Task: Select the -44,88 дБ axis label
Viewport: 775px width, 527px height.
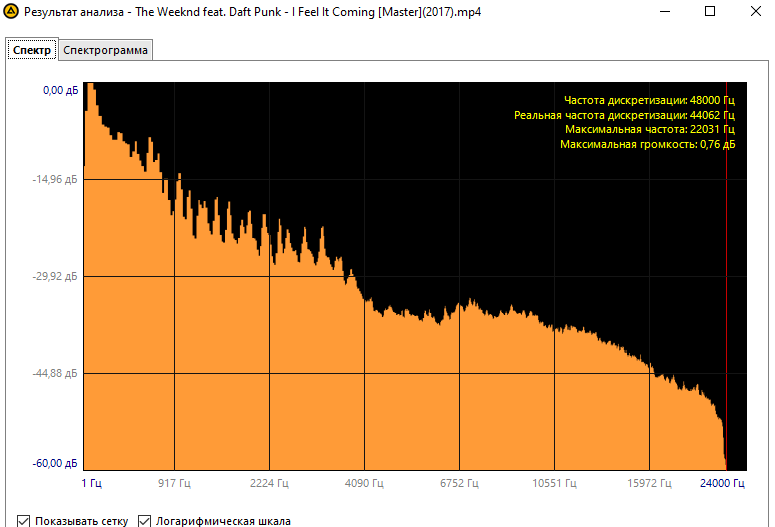Action: click(x=55, y=373)
